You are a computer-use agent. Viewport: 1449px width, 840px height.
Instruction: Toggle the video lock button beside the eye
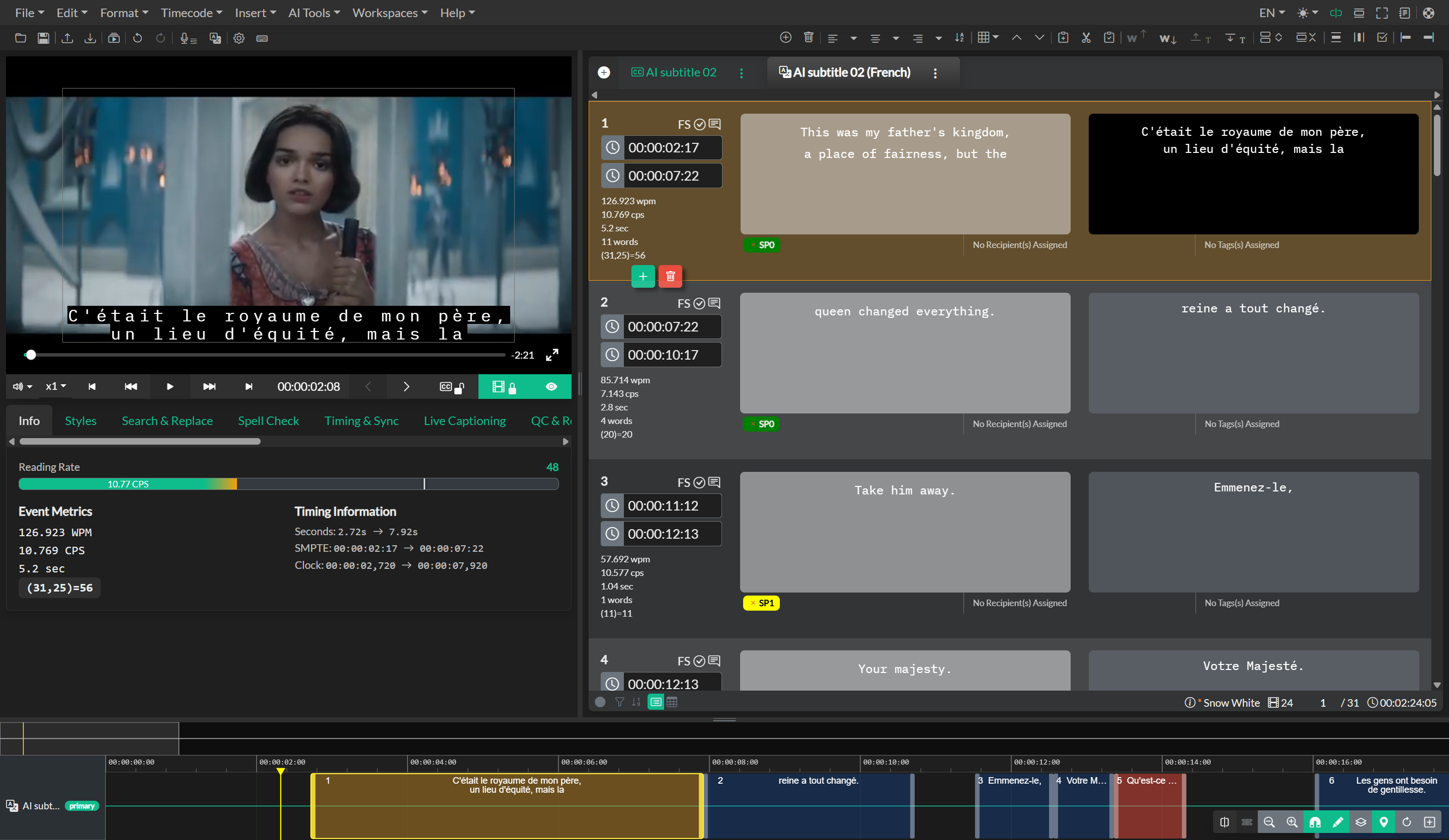tap(505, 386)
